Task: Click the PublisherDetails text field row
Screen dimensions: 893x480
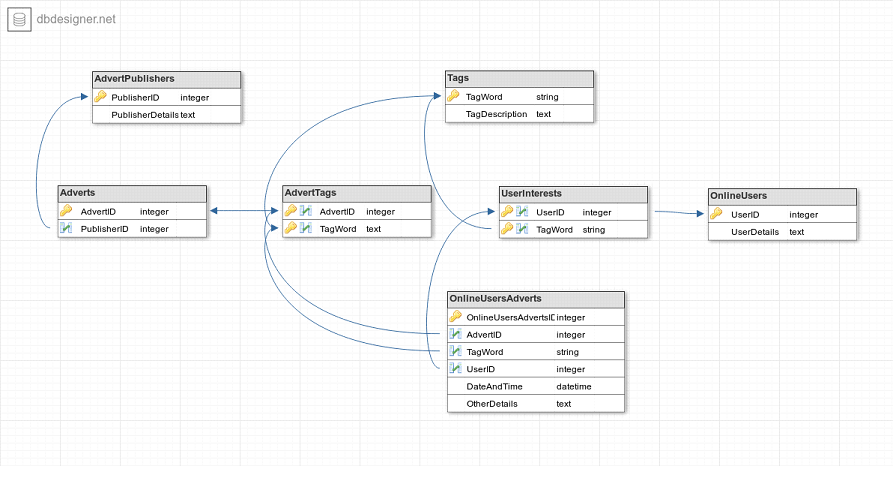Action: (167, 114)
